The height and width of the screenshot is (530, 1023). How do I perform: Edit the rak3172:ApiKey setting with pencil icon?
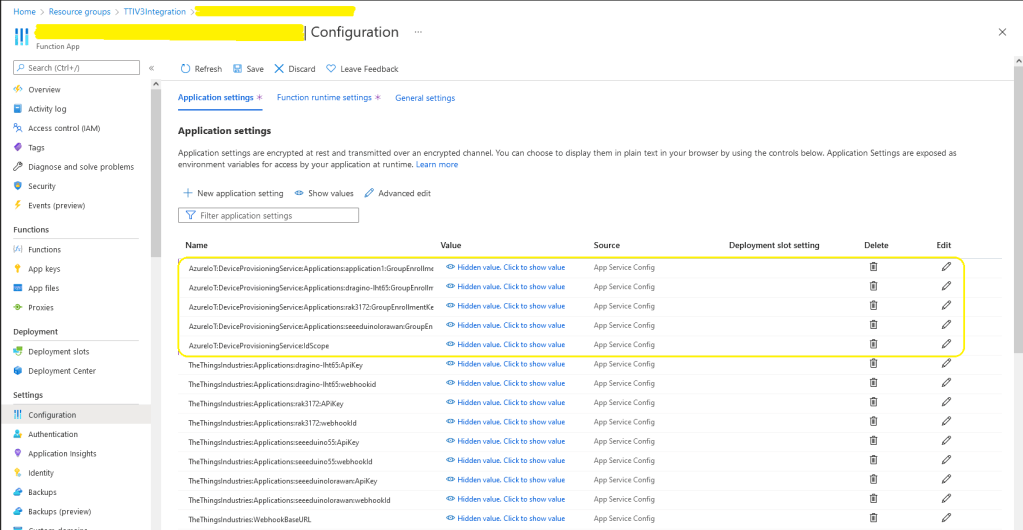(x=946, y=403)
